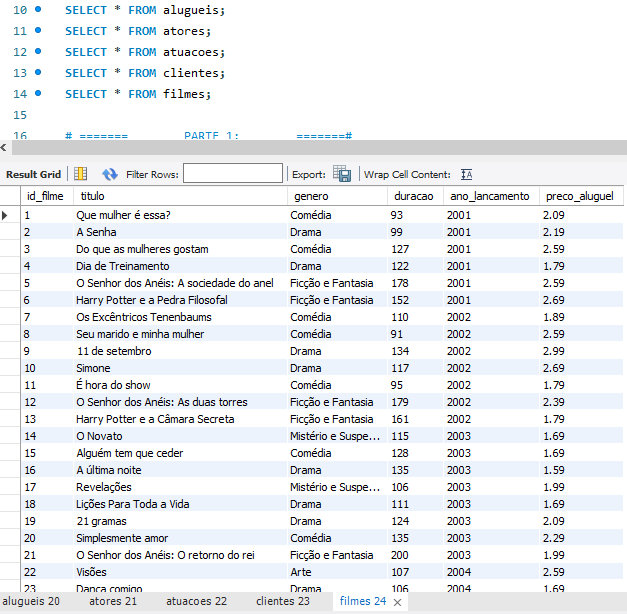The width and height of the screenshot is (627, 614).
Task: Show the clientes 23 result tab
Action: click(282, 602)
